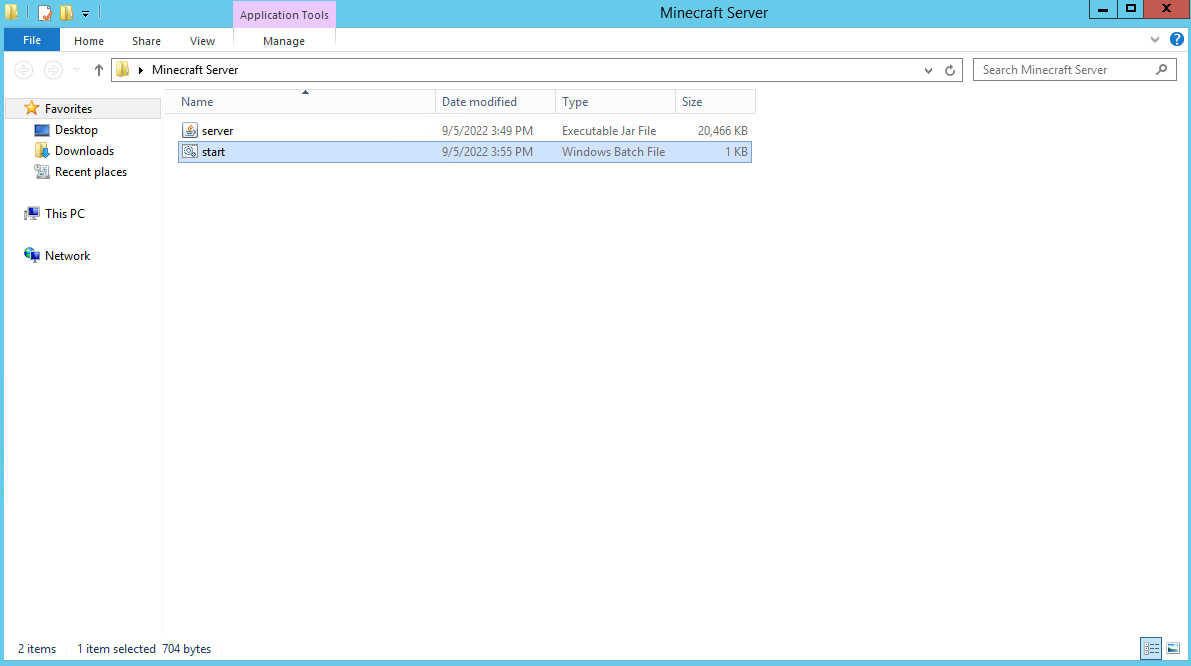Click the folder icon in the address bar
The width and height of the screenshot is (1191, 666).
pyautogui.click(x=123, y=70)
